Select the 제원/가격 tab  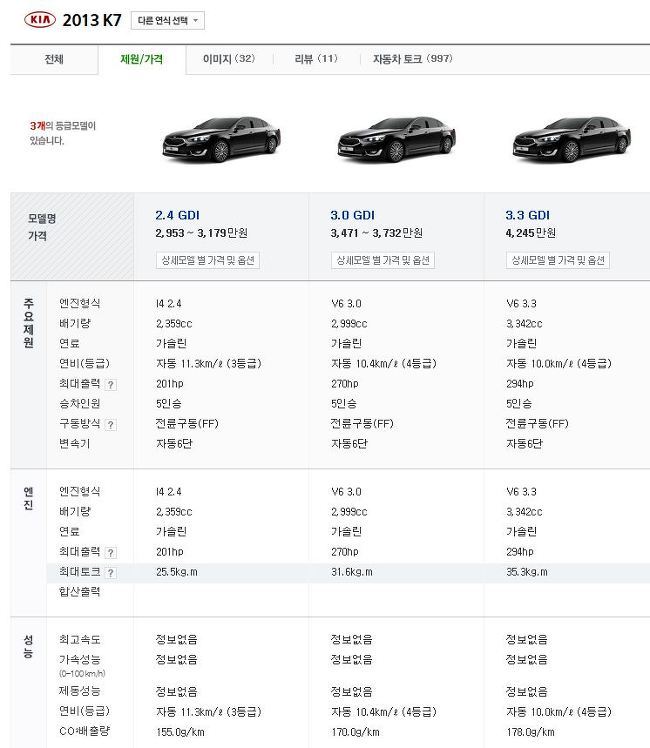point(142,59)
